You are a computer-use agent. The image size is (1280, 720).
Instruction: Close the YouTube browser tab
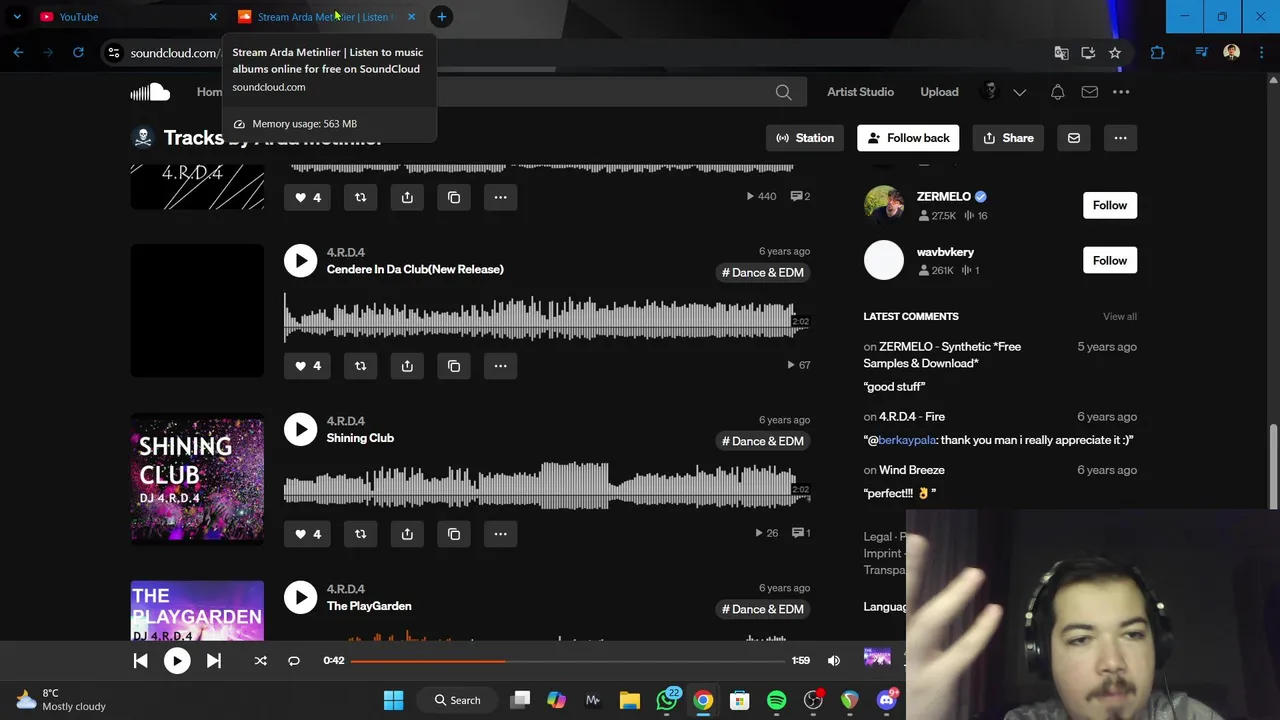coord(213,17)
